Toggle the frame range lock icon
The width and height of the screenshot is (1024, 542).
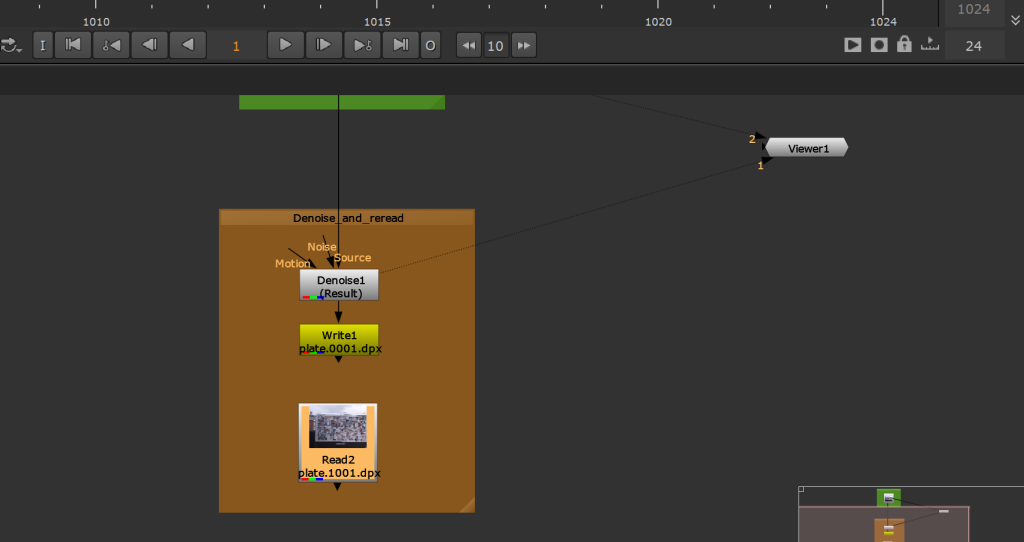(904, 45)
